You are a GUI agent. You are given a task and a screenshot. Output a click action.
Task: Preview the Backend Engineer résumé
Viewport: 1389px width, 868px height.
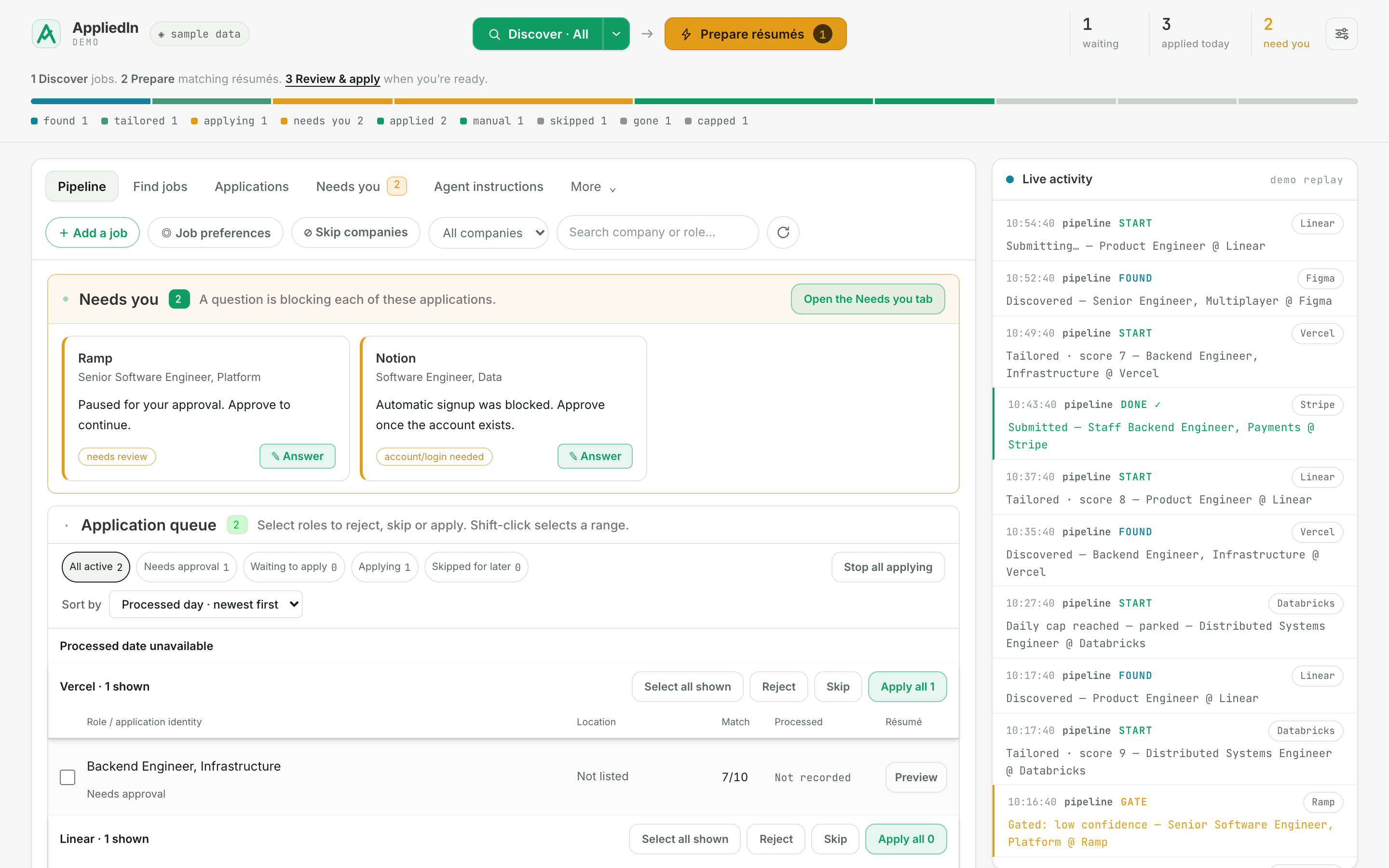[916, 777]
